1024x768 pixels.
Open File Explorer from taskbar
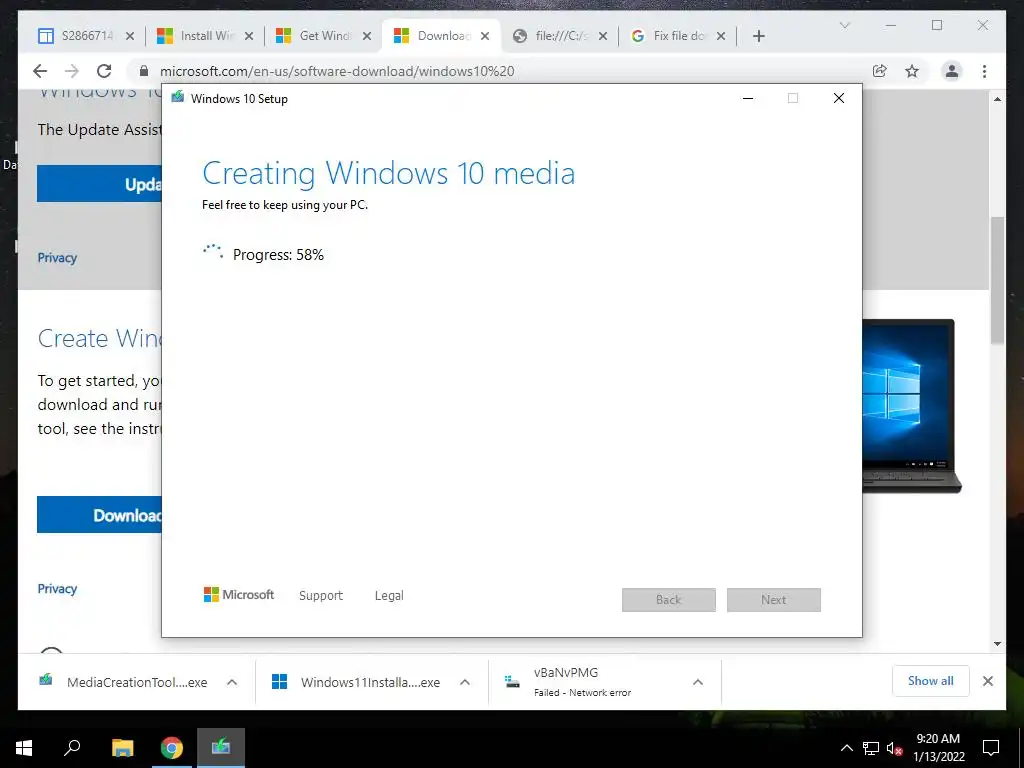(x=122, y=748)
